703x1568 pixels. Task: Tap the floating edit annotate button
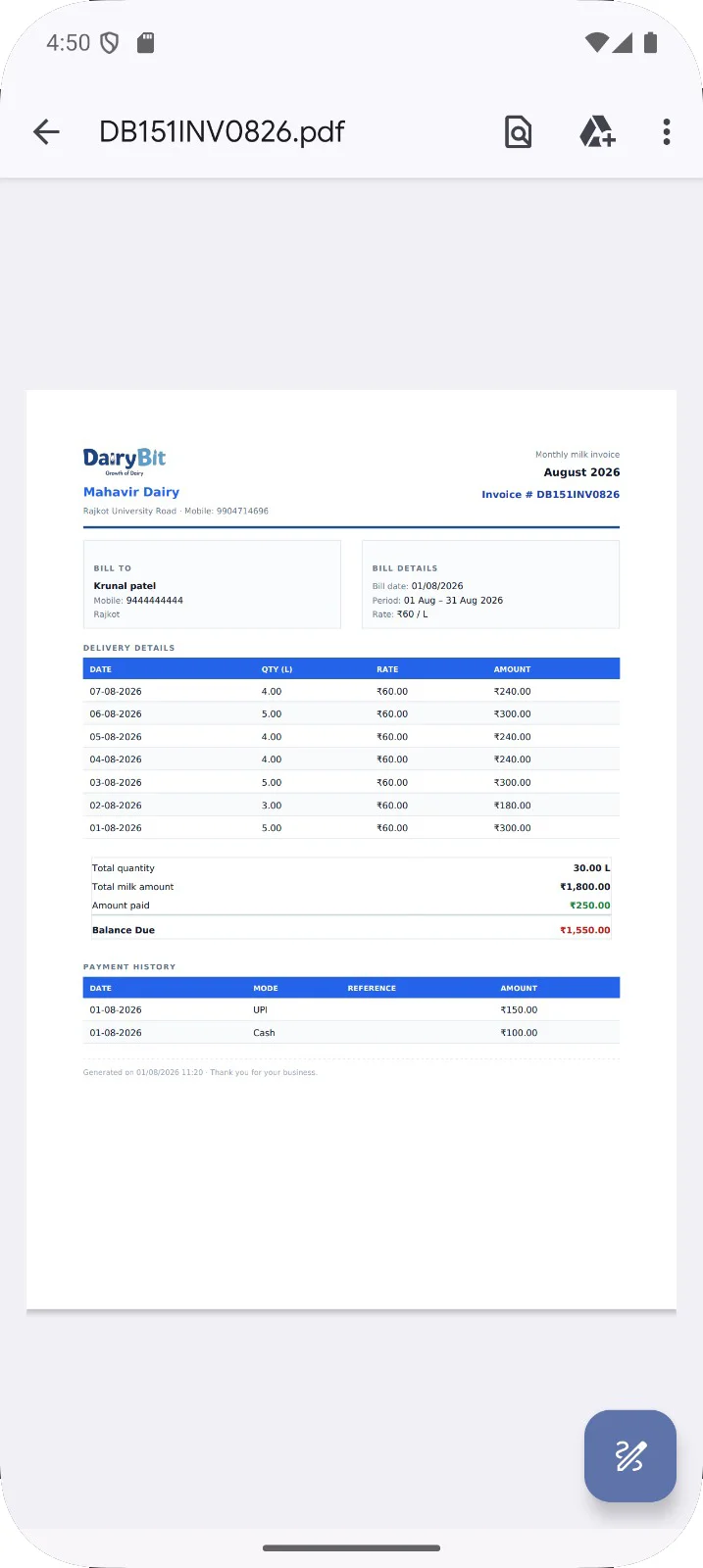click(630, 1455)
